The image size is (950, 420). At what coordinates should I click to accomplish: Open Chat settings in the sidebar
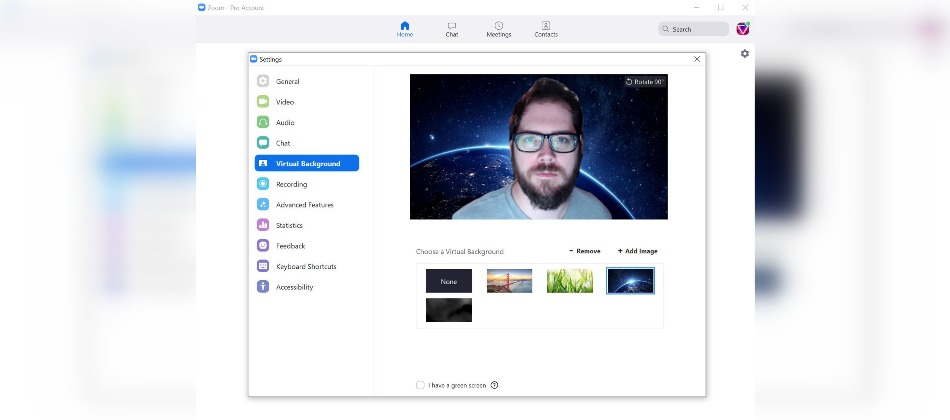[282, 143]
